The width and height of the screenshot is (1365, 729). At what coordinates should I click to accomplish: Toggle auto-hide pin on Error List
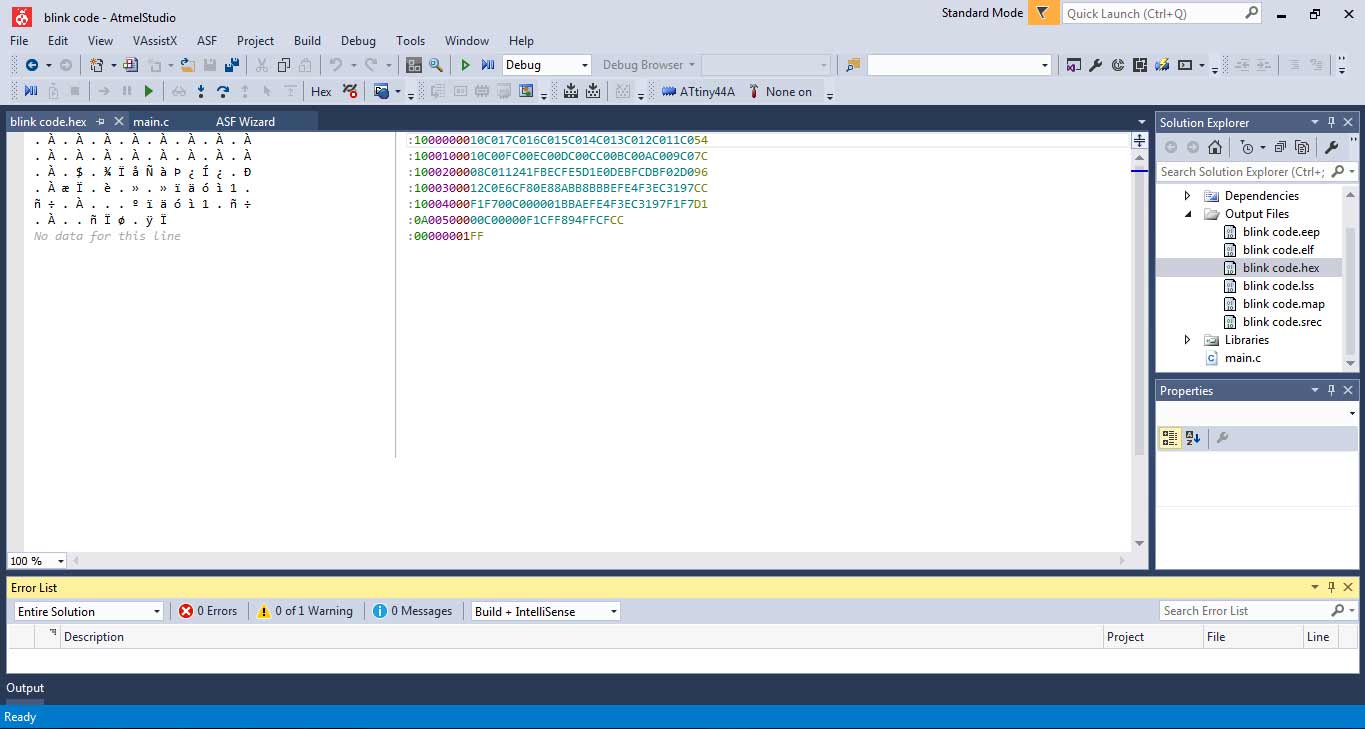[1332, 587]
